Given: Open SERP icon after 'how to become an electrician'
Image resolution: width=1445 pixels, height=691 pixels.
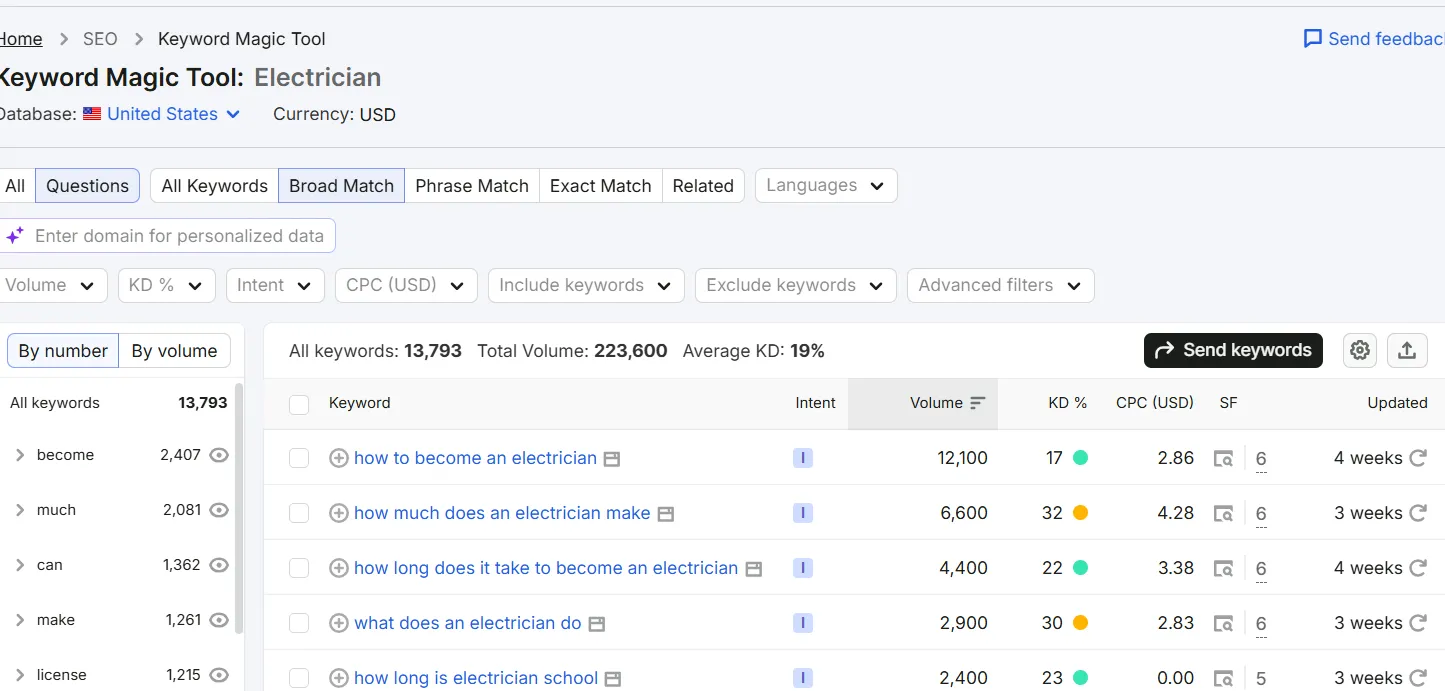Looking at the screenshot, I should pyautogui.click(x=612, y=459).
